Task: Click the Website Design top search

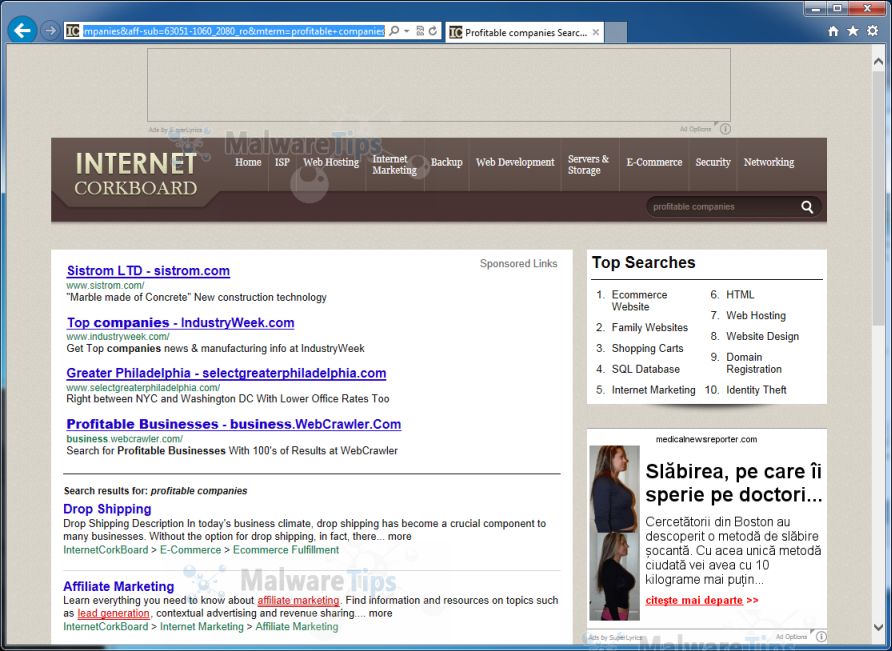Action: 762,336
